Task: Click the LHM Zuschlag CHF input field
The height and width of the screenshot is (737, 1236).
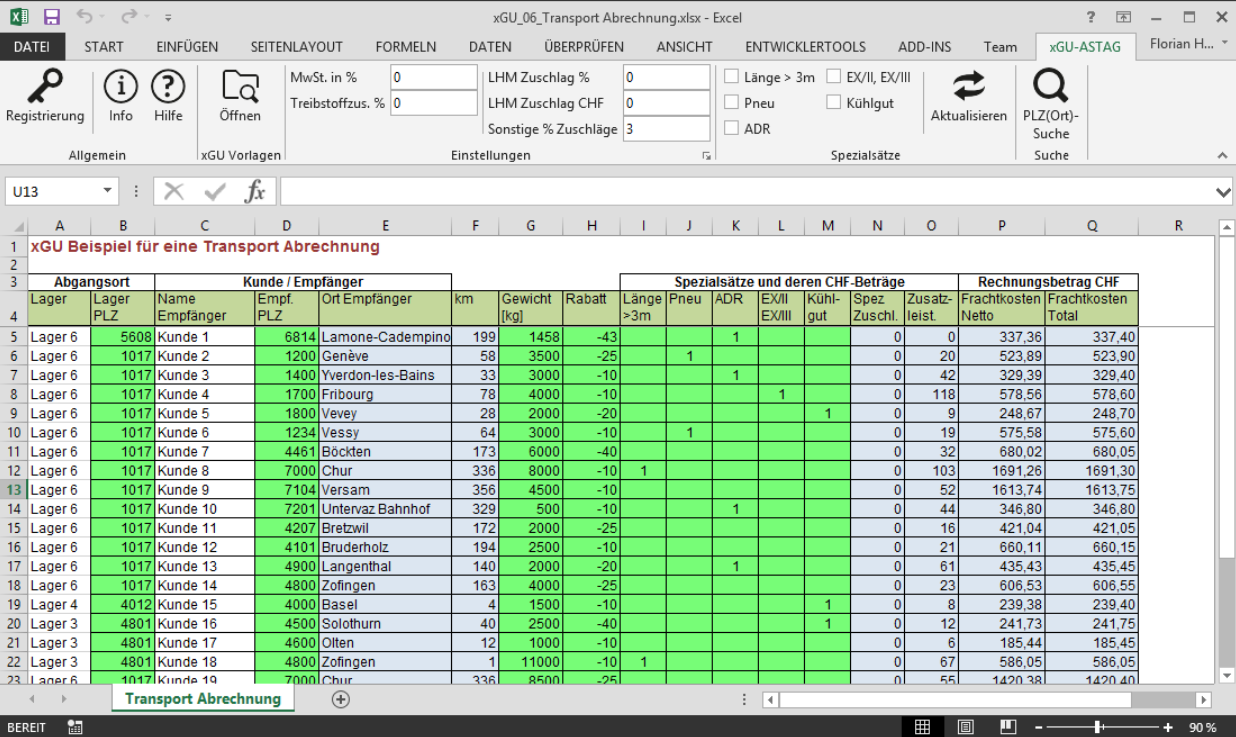Action: (666, 102)
